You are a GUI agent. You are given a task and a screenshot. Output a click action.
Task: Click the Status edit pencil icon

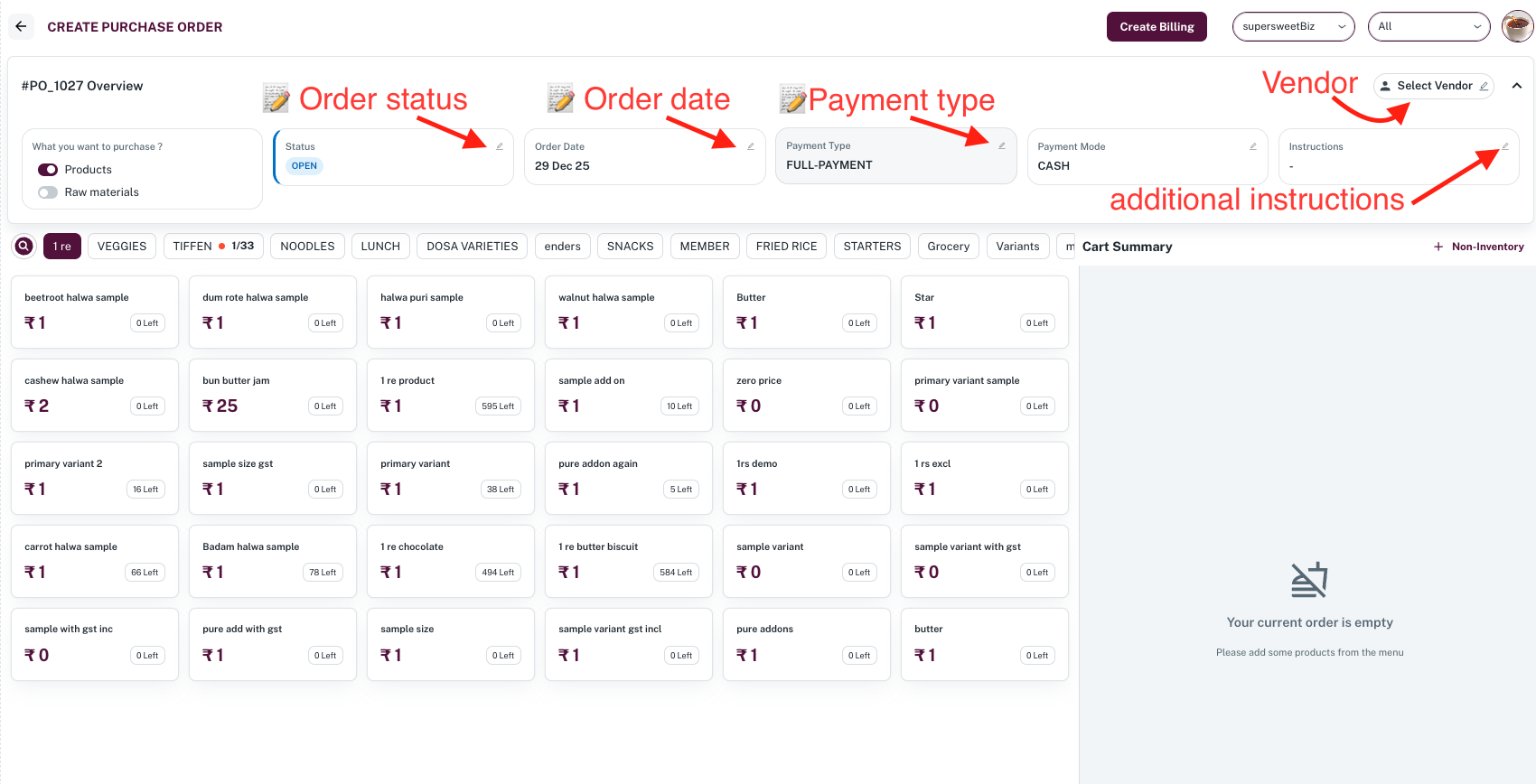[x=500, y=146]
